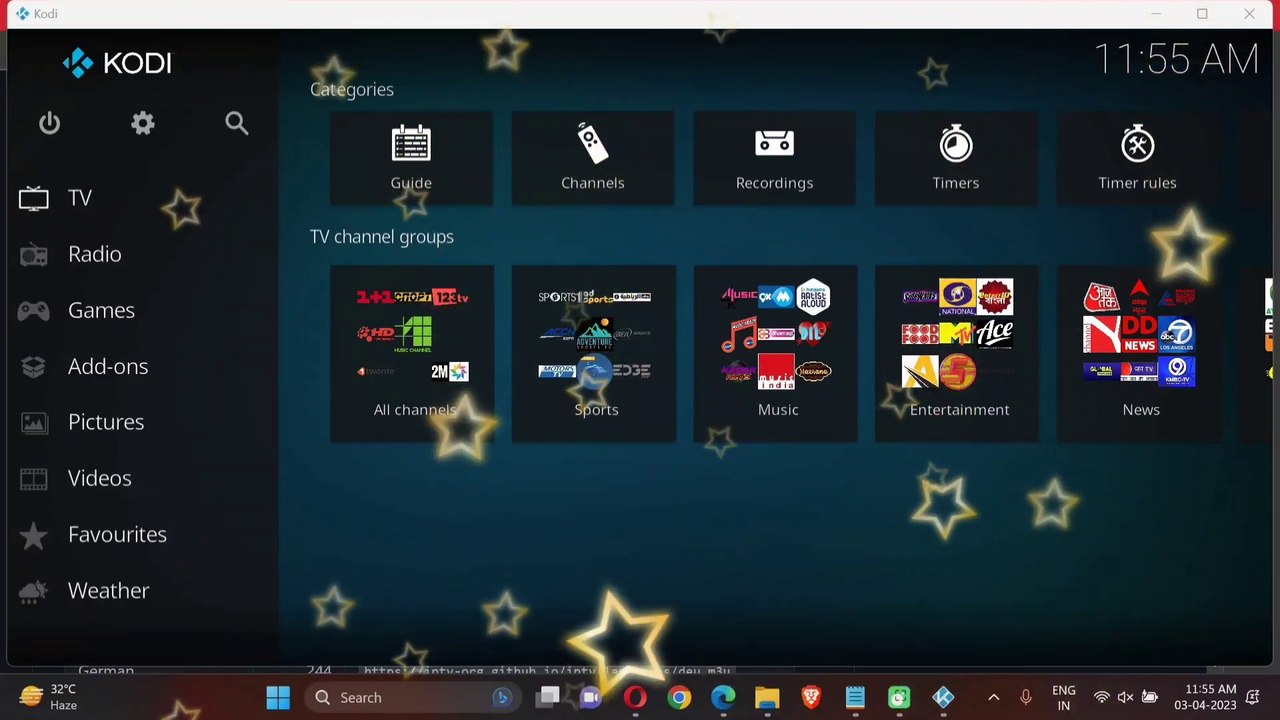Open the Channels category tile
Image resolution: width=1280 pixels, height=720 pixels.
[x=593, y=158]
